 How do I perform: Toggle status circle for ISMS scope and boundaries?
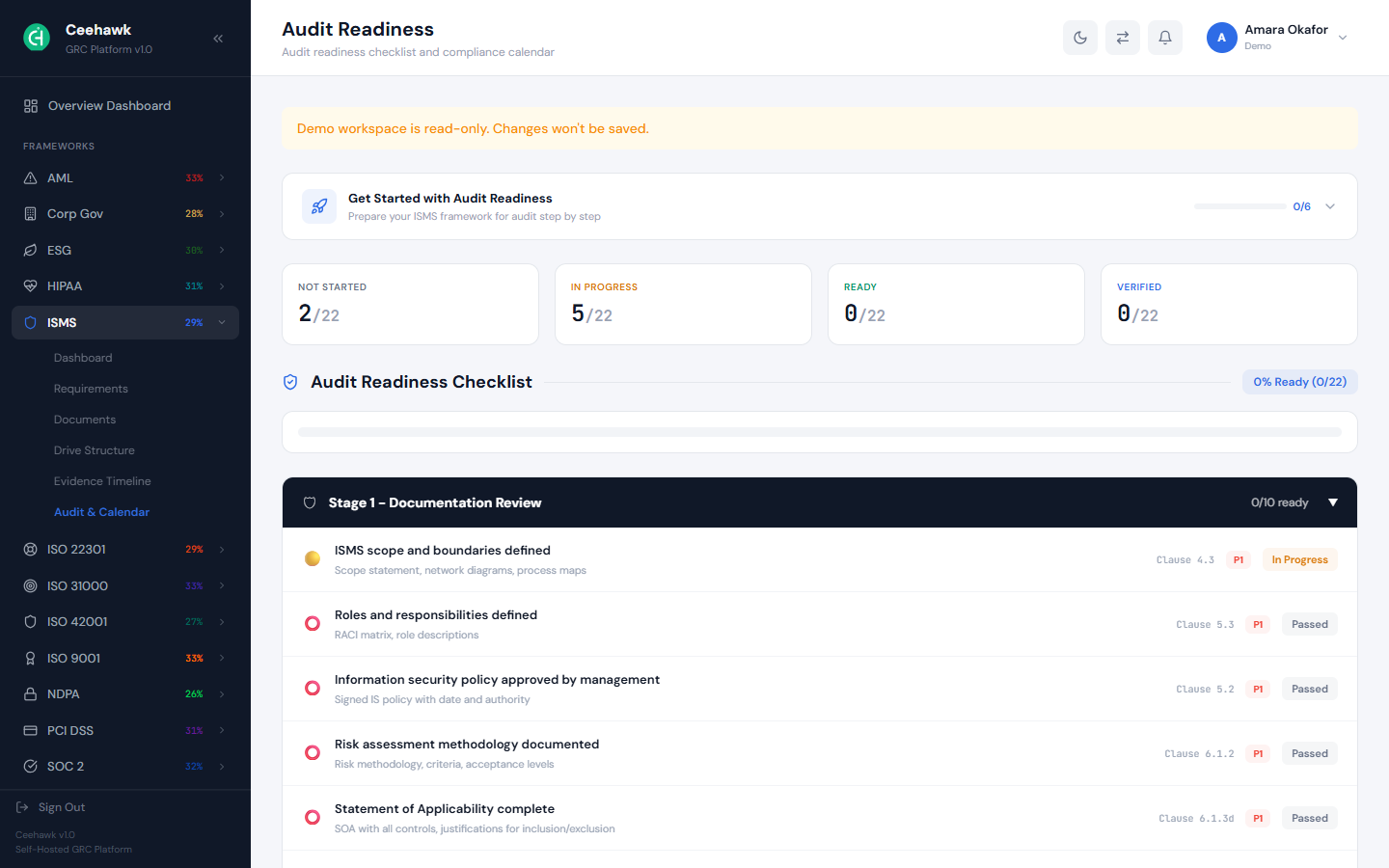point(313,558)
